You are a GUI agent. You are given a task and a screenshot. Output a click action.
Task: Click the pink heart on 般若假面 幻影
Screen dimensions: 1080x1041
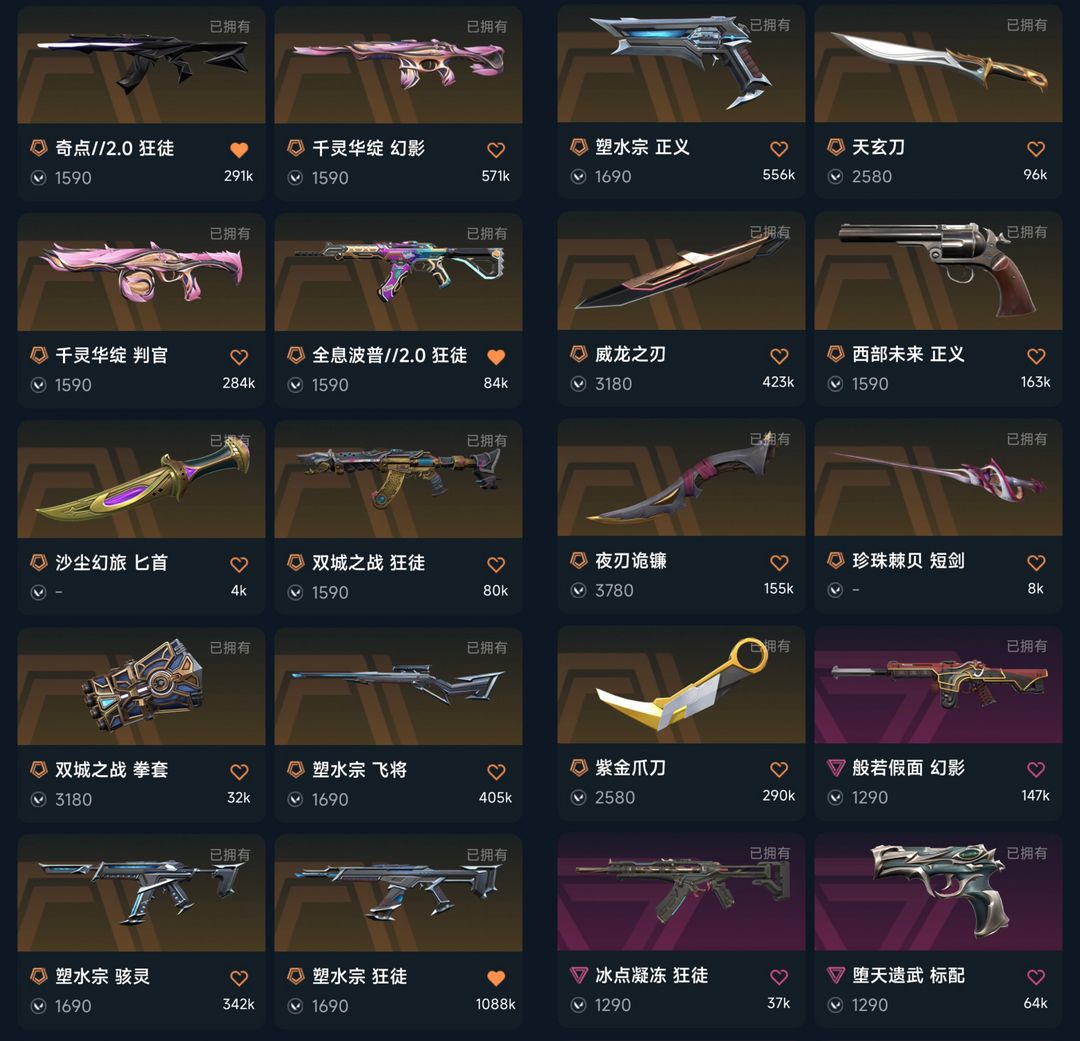(1036, 769)
